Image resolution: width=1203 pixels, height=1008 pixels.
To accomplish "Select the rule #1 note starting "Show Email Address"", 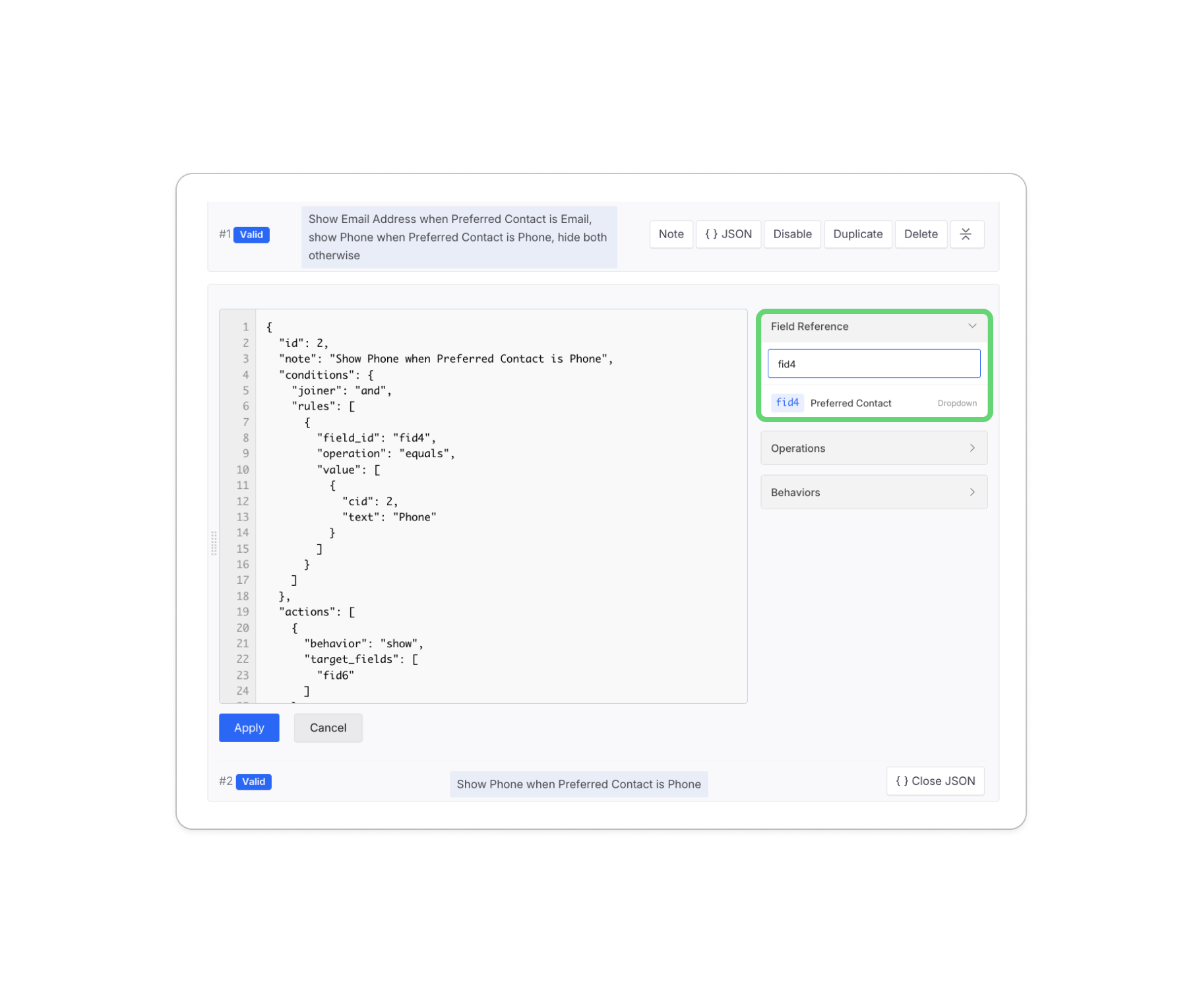I will click(458, 237).
